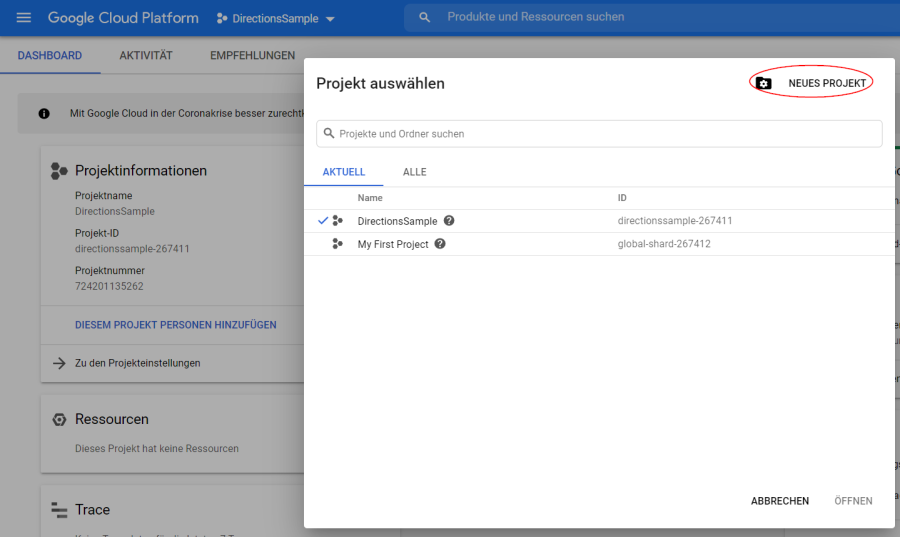Open the DirectionsSample project dropdown
Screen dimensions: 900x537
[276, 19]
